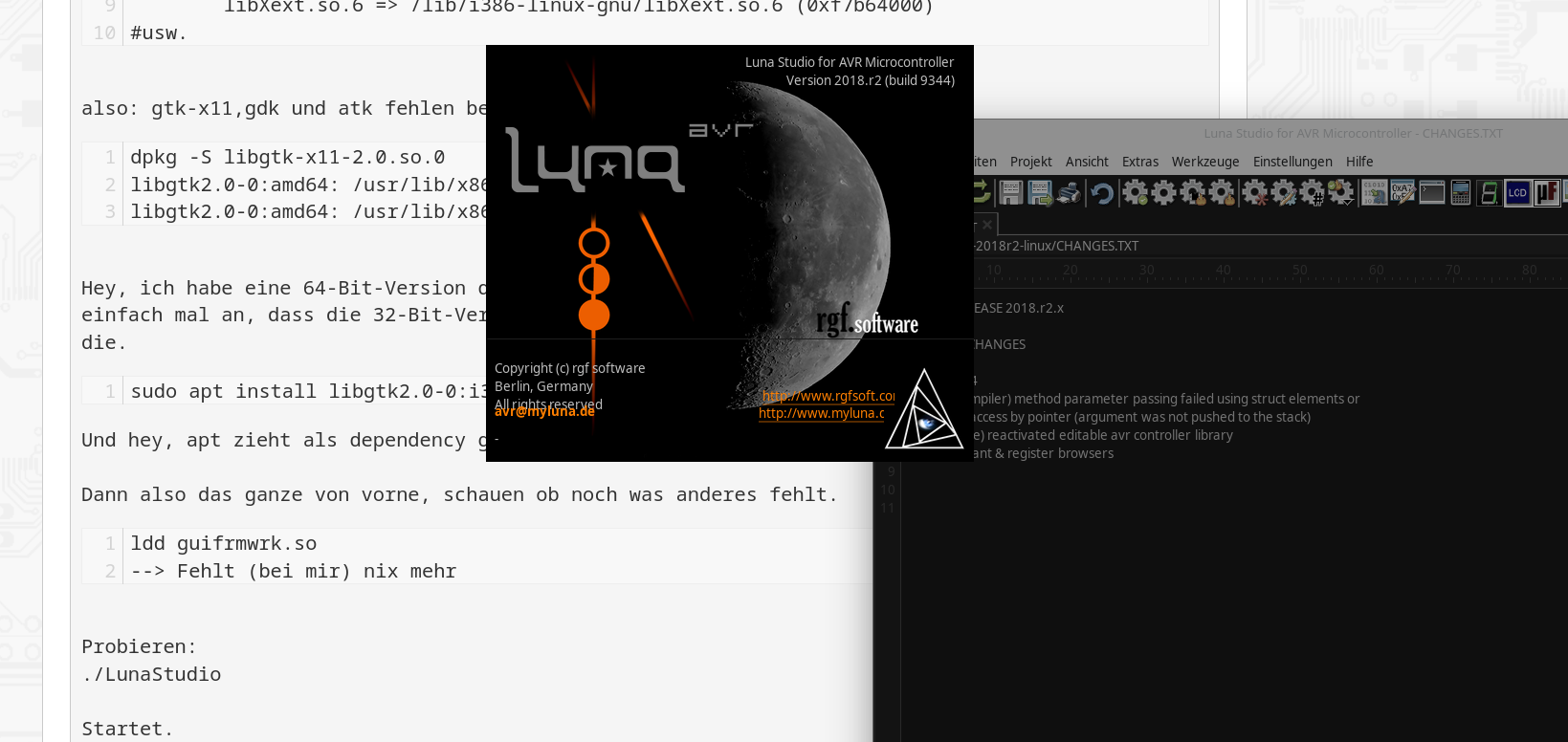The width and height of the screenshot is (1568, 742).
Task: Click the Save As icon with green arrow
Action: (1040, 192)
